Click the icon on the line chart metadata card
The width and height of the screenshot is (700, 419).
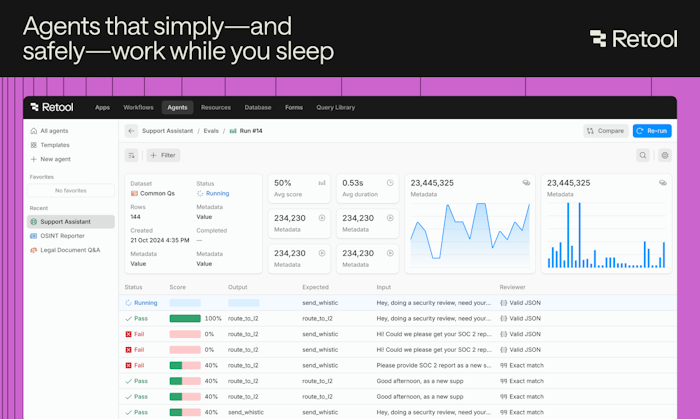(526, 183)
